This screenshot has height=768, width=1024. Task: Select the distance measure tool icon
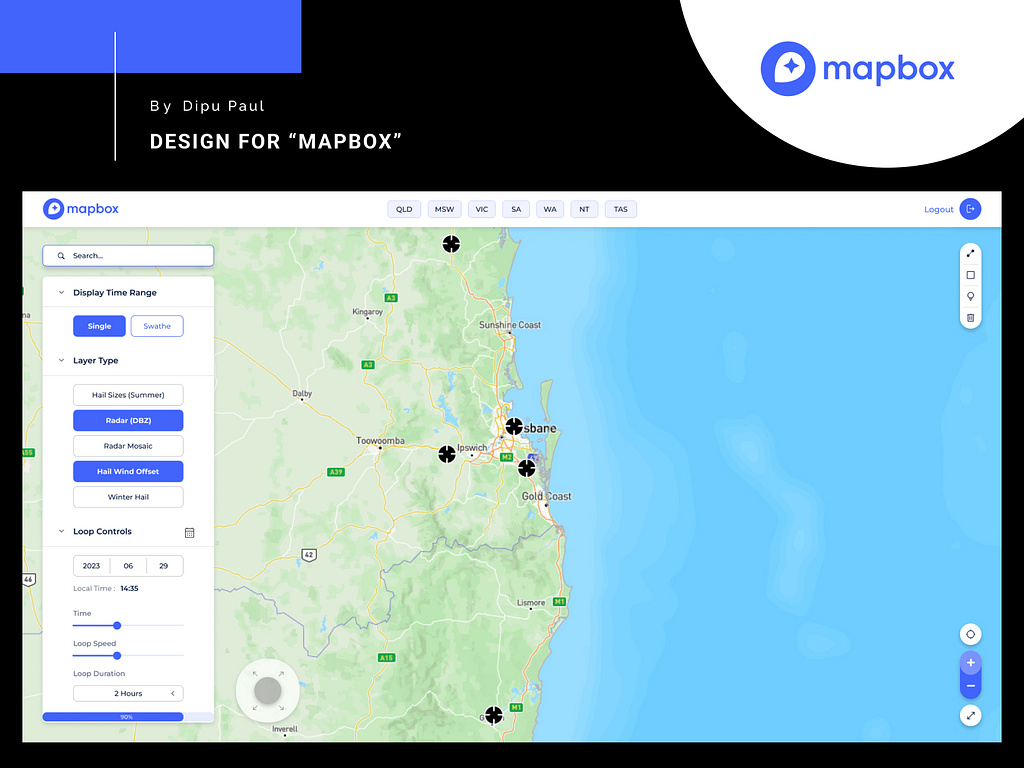[970, 253]
